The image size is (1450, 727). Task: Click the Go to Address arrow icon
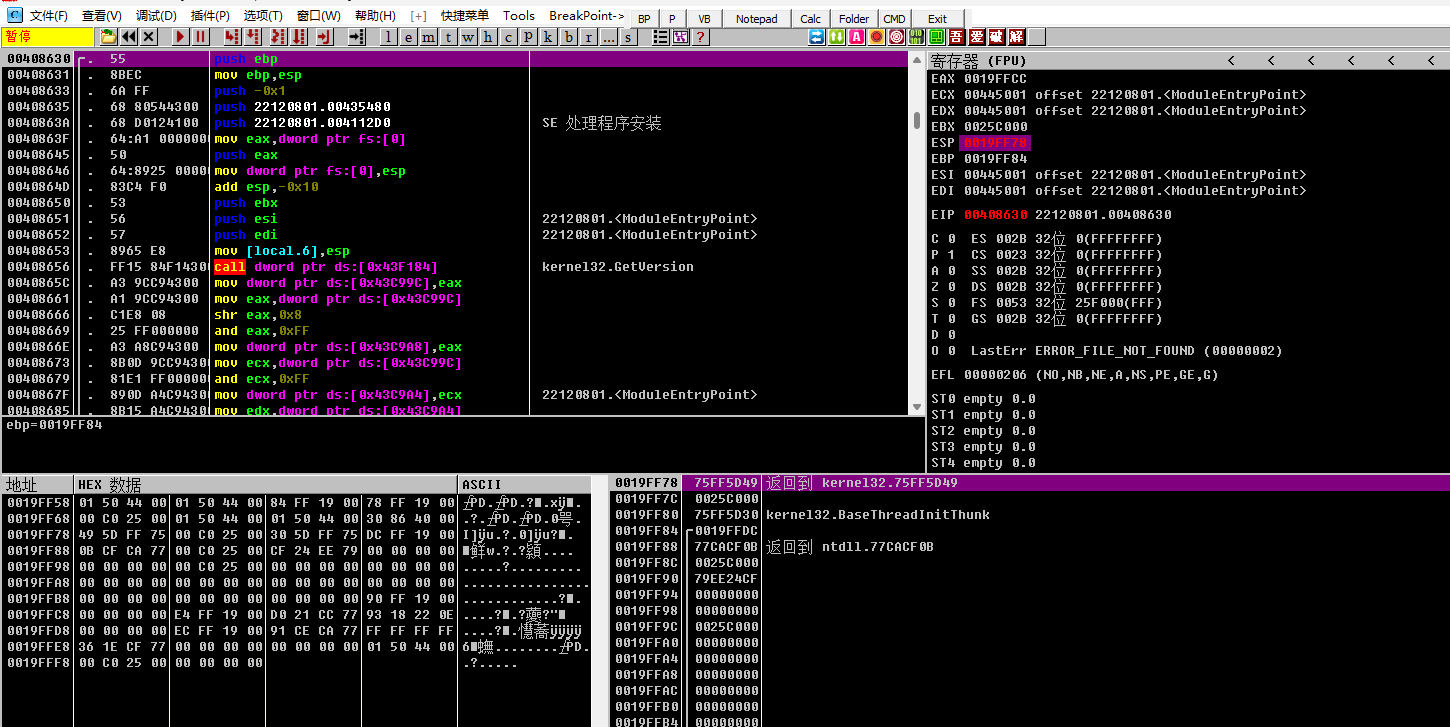[356, 37]
